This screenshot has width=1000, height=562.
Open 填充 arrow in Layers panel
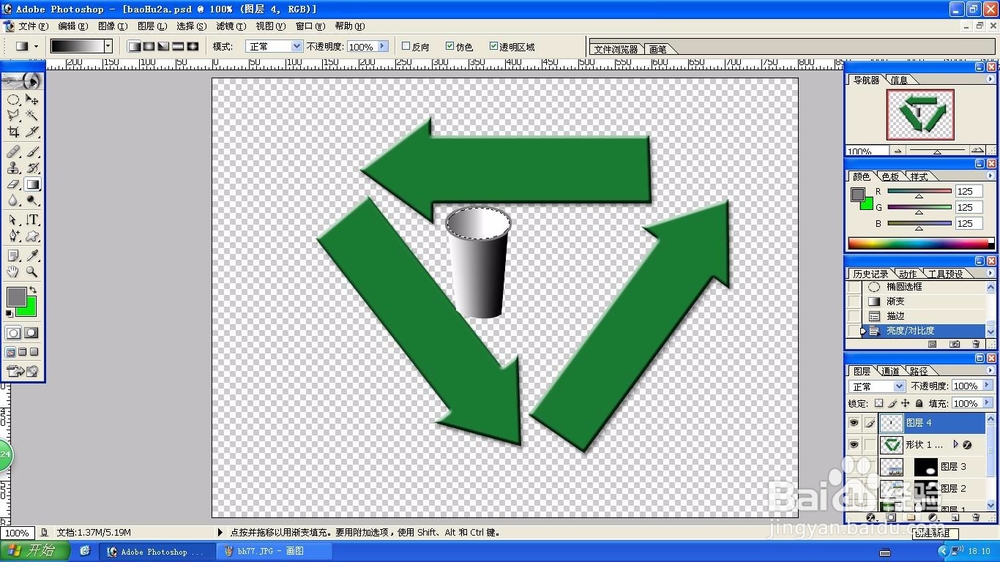pos(987,403)
